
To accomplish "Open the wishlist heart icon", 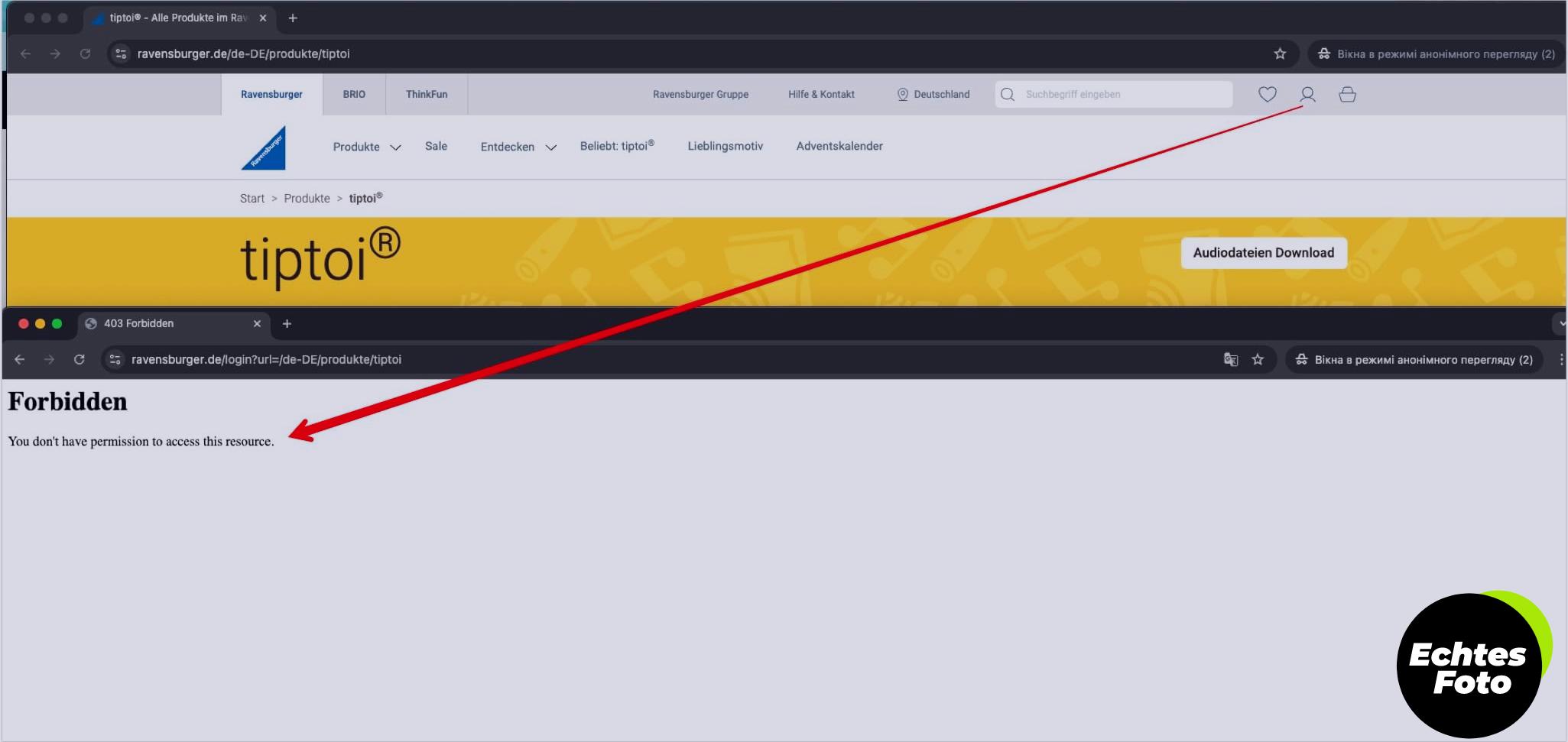I will point(1267,94).
